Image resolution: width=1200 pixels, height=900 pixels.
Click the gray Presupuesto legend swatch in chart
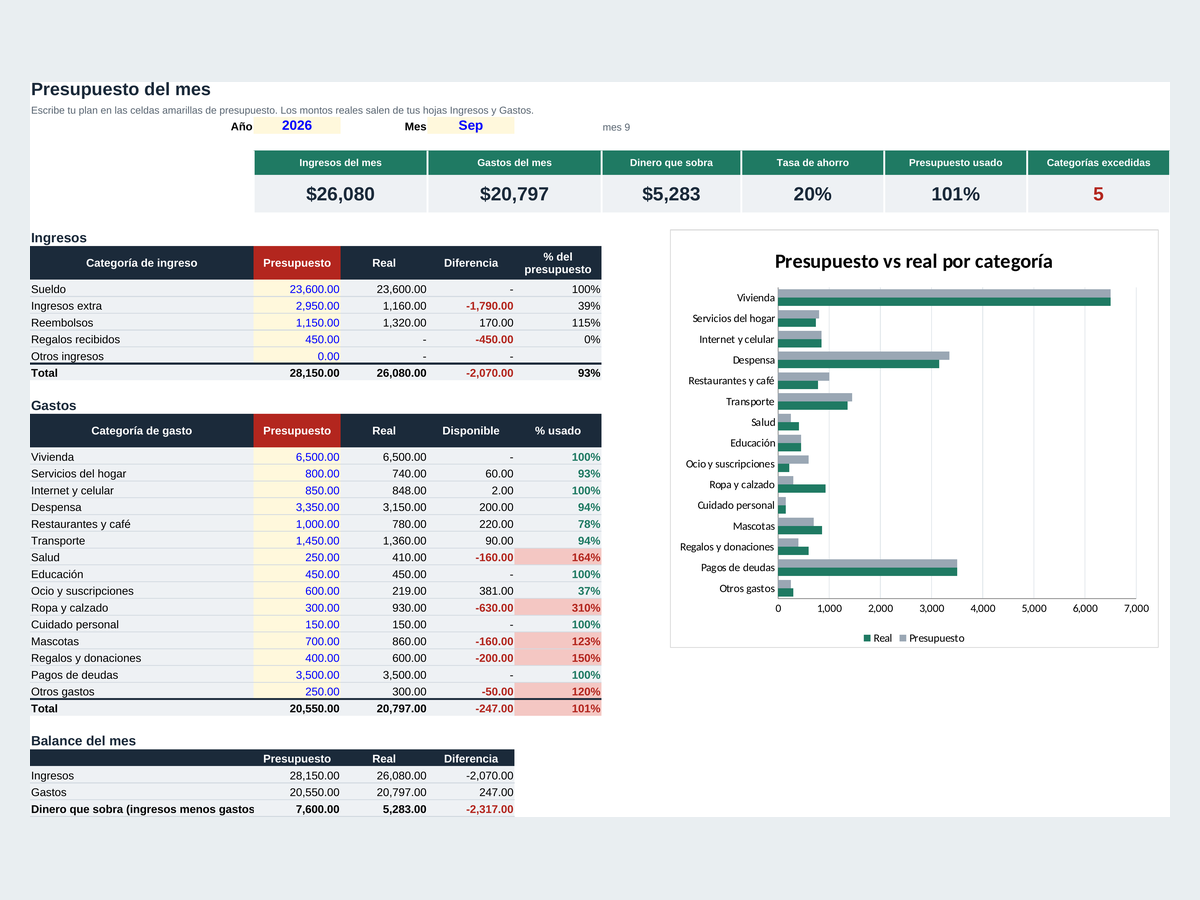[903, 638]
